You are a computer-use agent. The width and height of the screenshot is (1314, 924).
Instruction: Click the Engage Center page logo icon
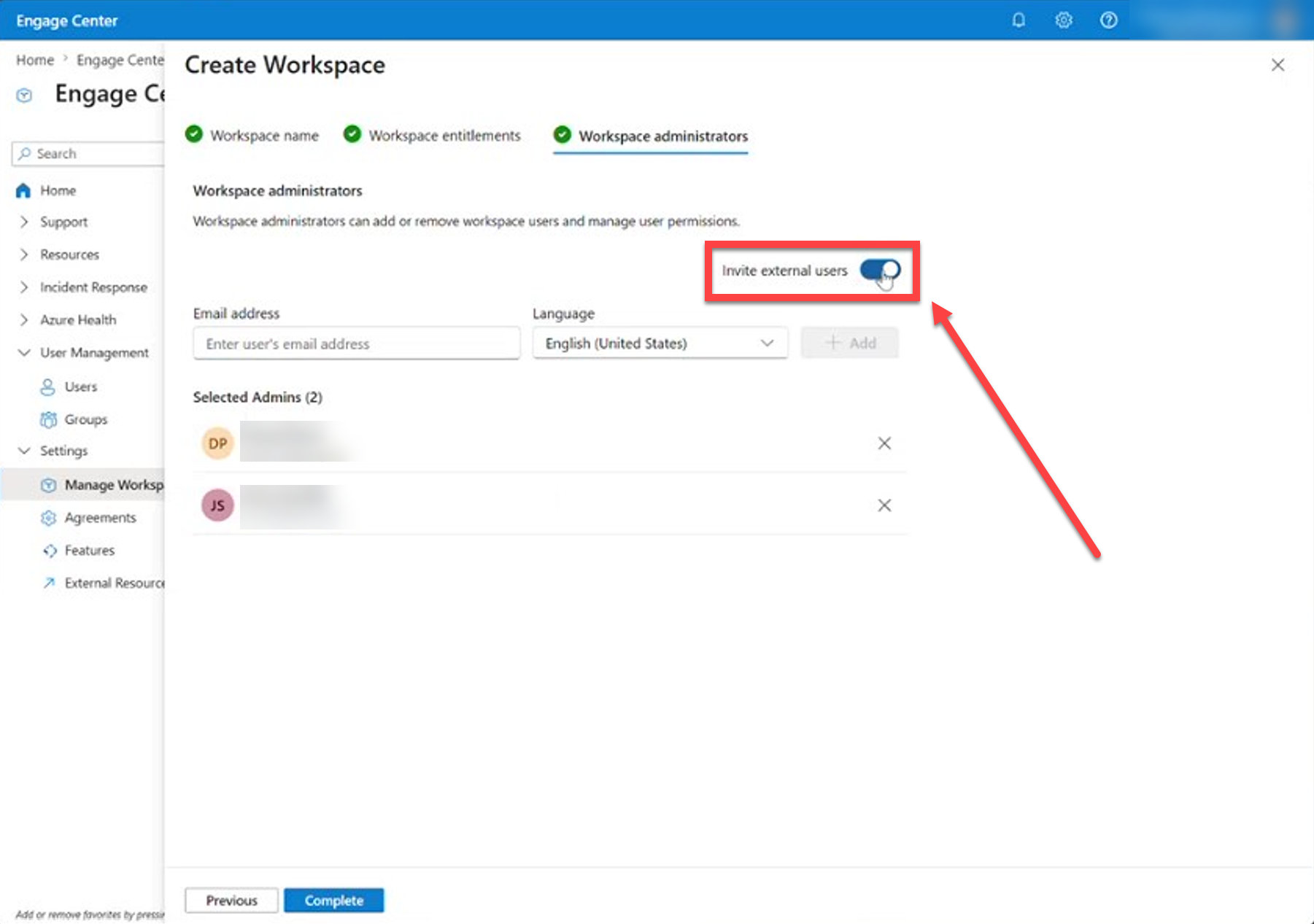[24, 96]
